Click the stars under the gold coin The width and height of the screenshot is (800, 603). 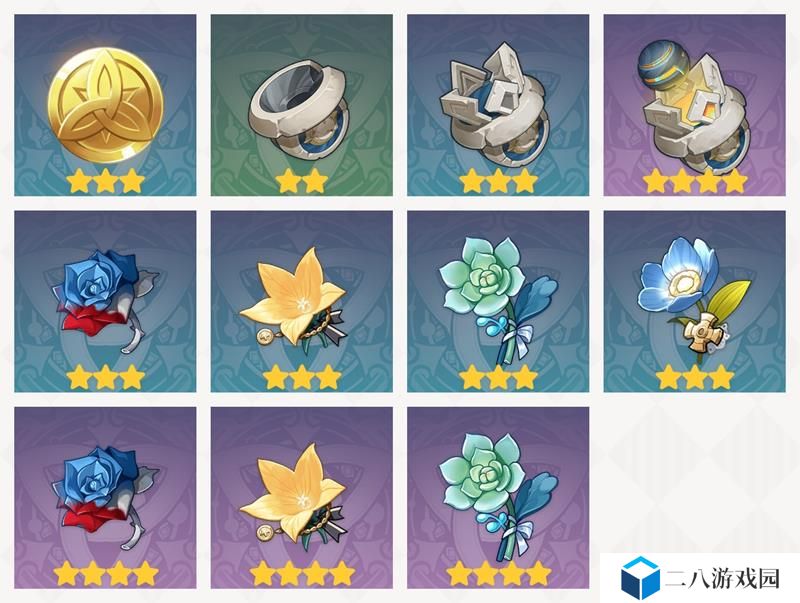pos(106,181)
